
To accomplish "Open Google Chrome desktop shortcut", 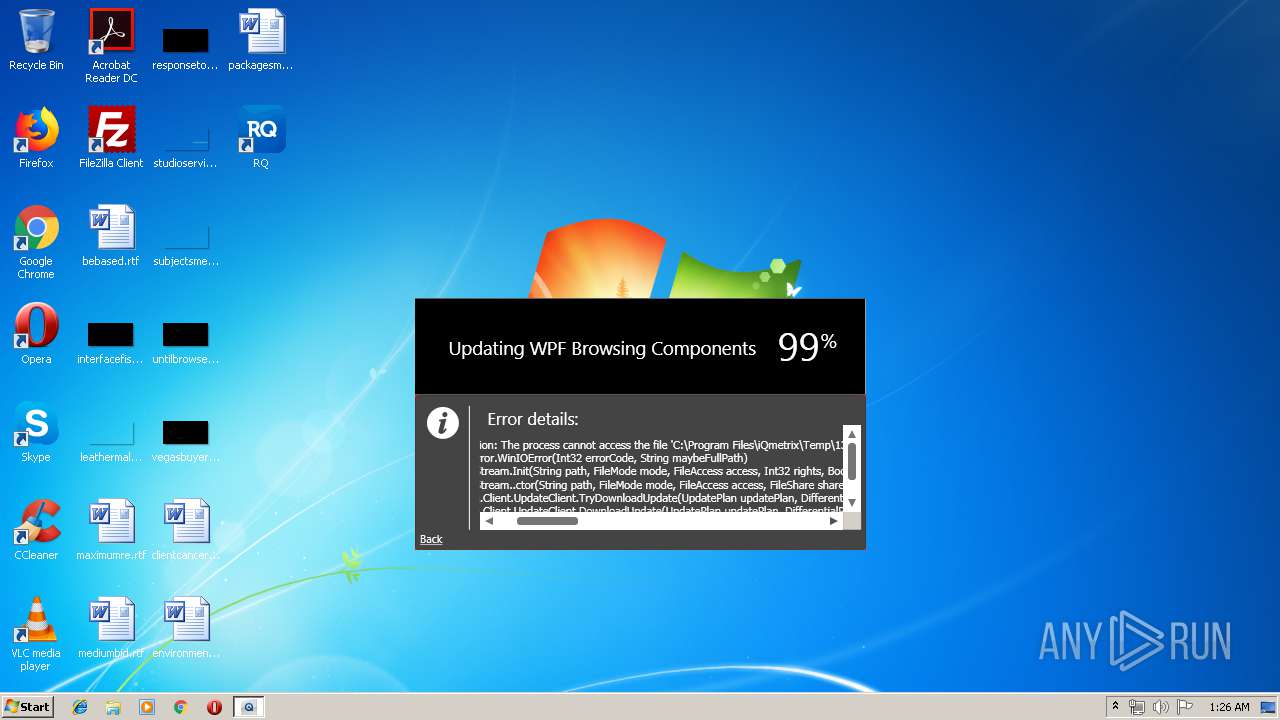I will coord(36,242).
